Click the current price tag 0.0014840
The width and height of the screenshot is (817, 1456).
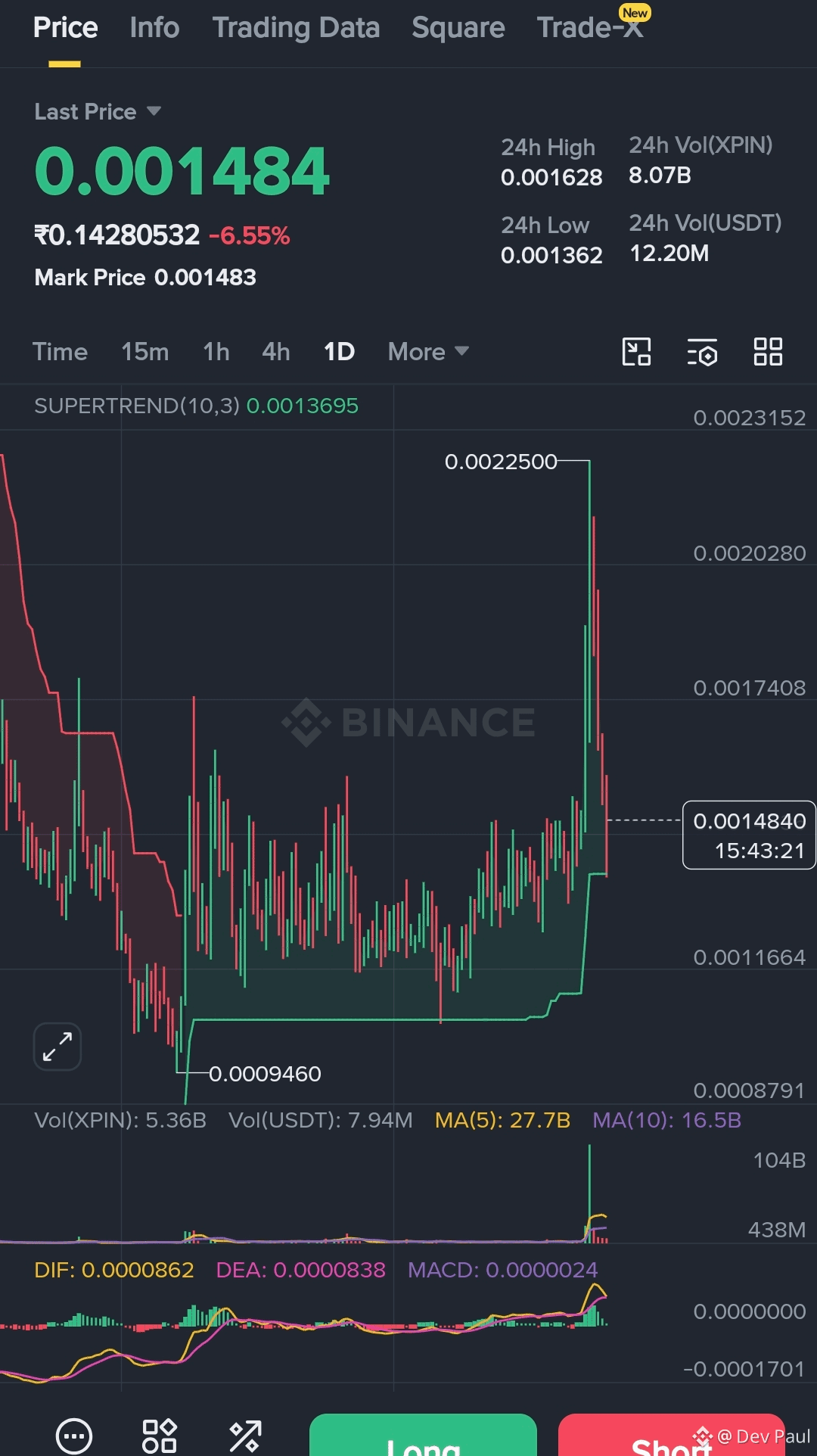pos(749,835)
